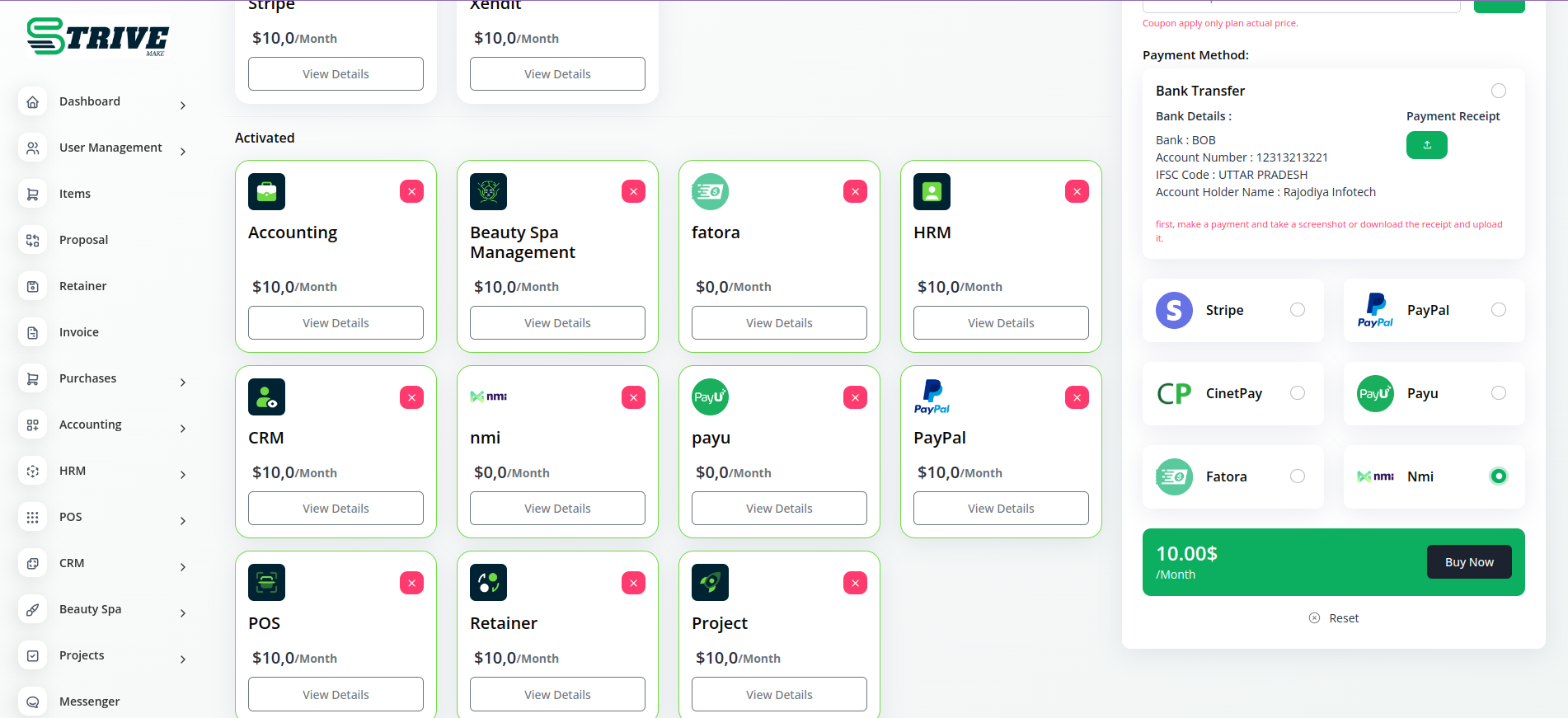Remove the HRM add-on with red X
The height and width of the screenshot is (718, 1568).
point(1077,192)
